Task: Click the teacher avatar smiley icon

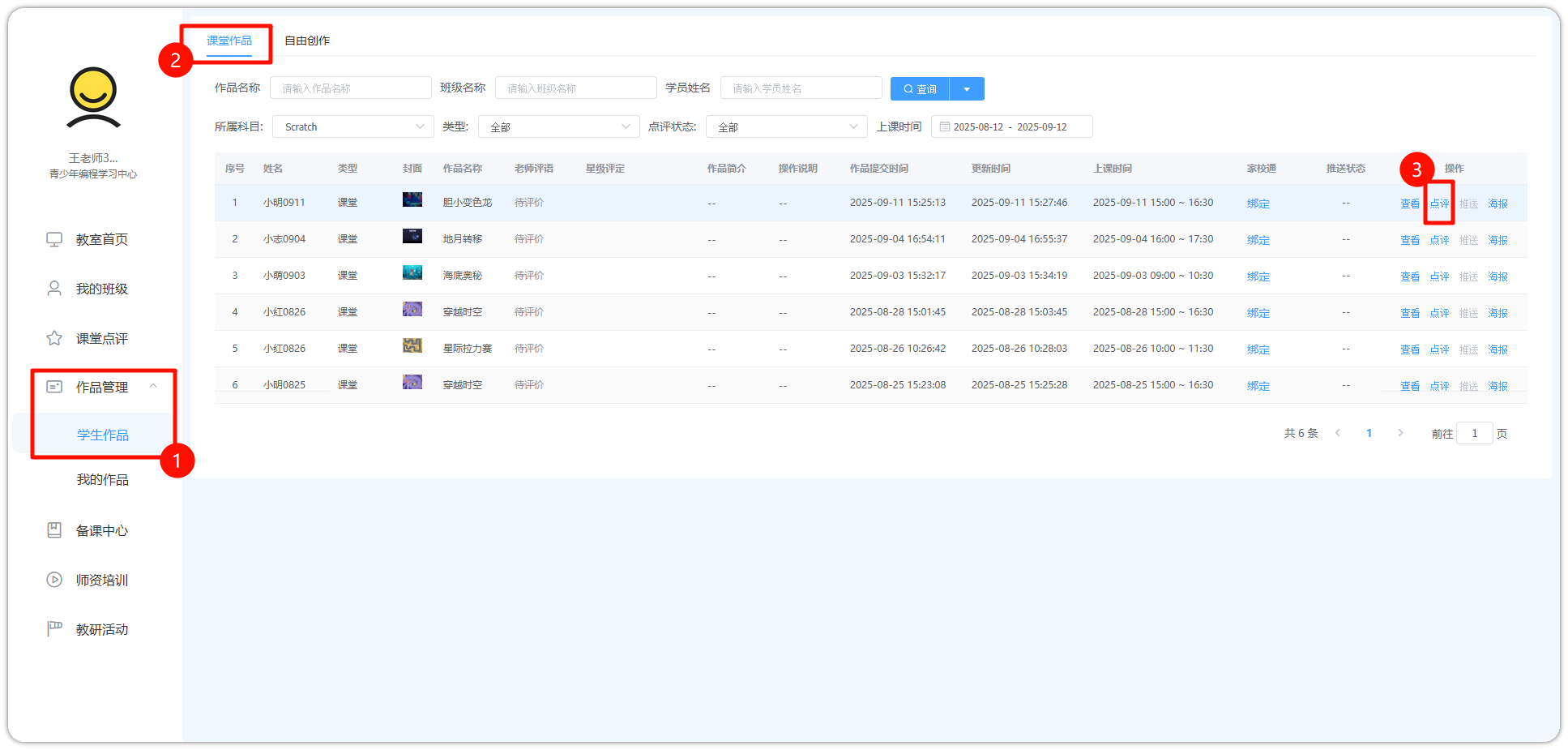Action: coord(93,97)
